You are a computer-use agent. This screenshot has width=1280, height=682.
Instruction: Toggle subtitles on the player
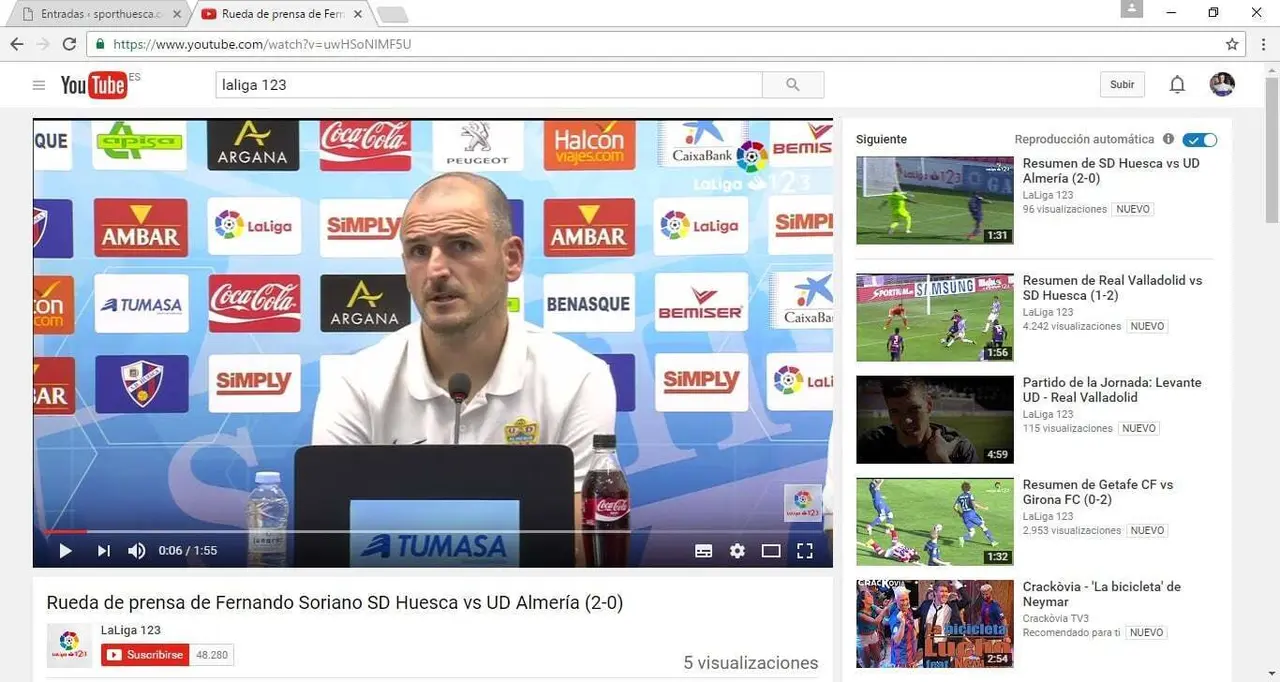coord(704,550)
